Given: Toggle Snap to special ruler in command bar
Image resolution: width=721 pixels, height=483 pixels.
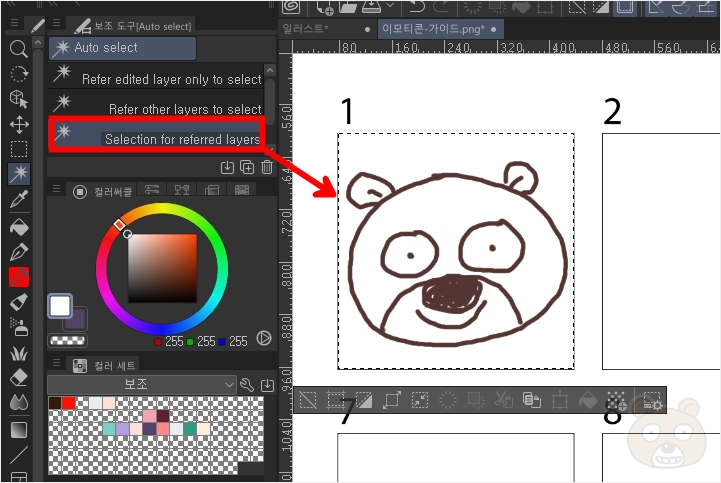Looking at the screenshot, I should click(681, 7).
